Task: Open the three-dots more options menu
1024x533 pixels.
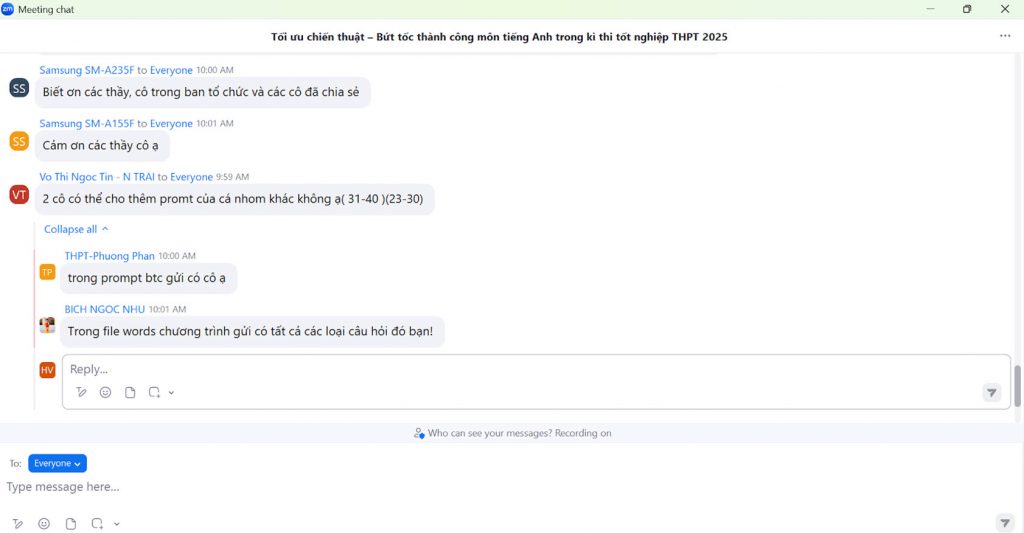Action: click(1005, 36)
